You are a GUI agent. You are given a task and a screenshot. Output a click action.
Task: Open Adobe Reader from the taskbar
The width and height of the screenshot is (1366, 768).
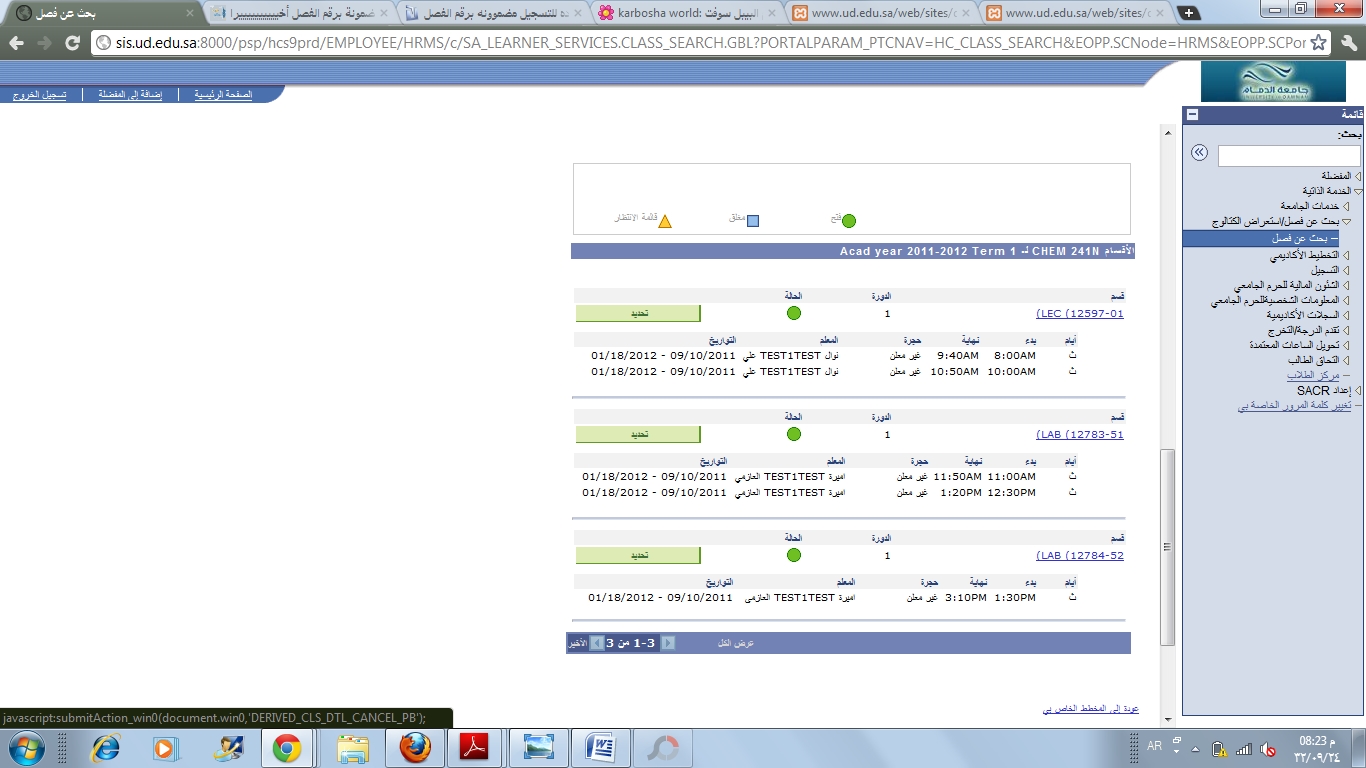point(472,747)
